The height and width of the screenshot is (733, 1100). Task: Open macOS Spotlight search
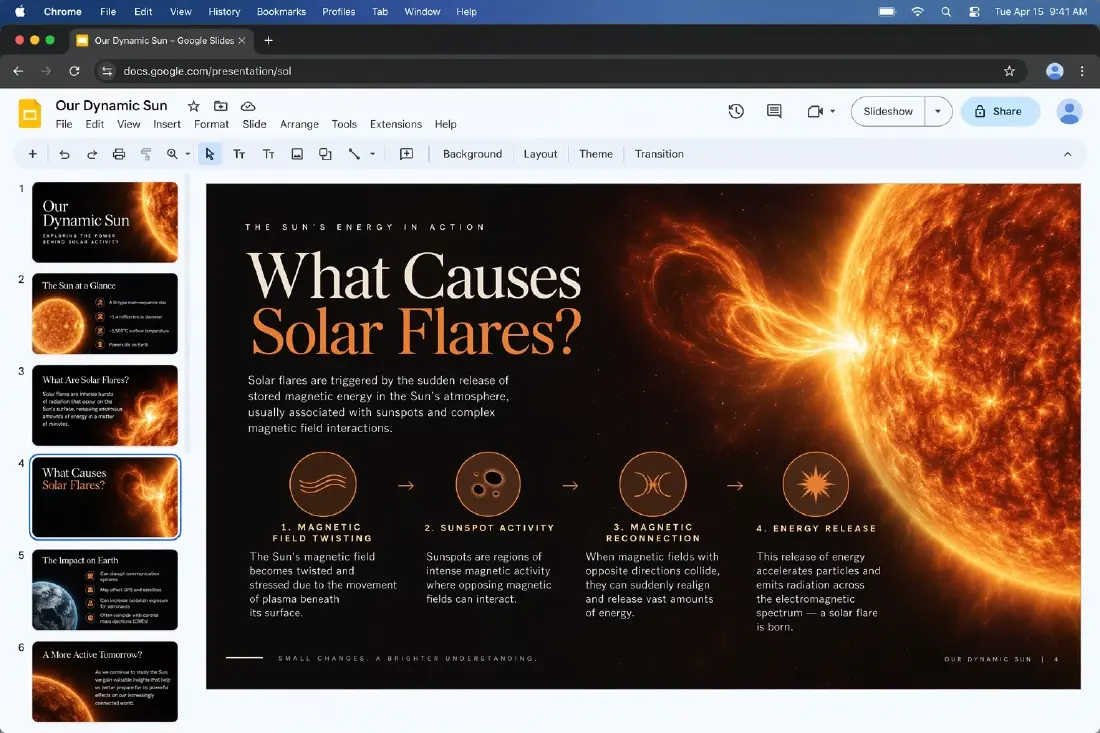(946, 11)
